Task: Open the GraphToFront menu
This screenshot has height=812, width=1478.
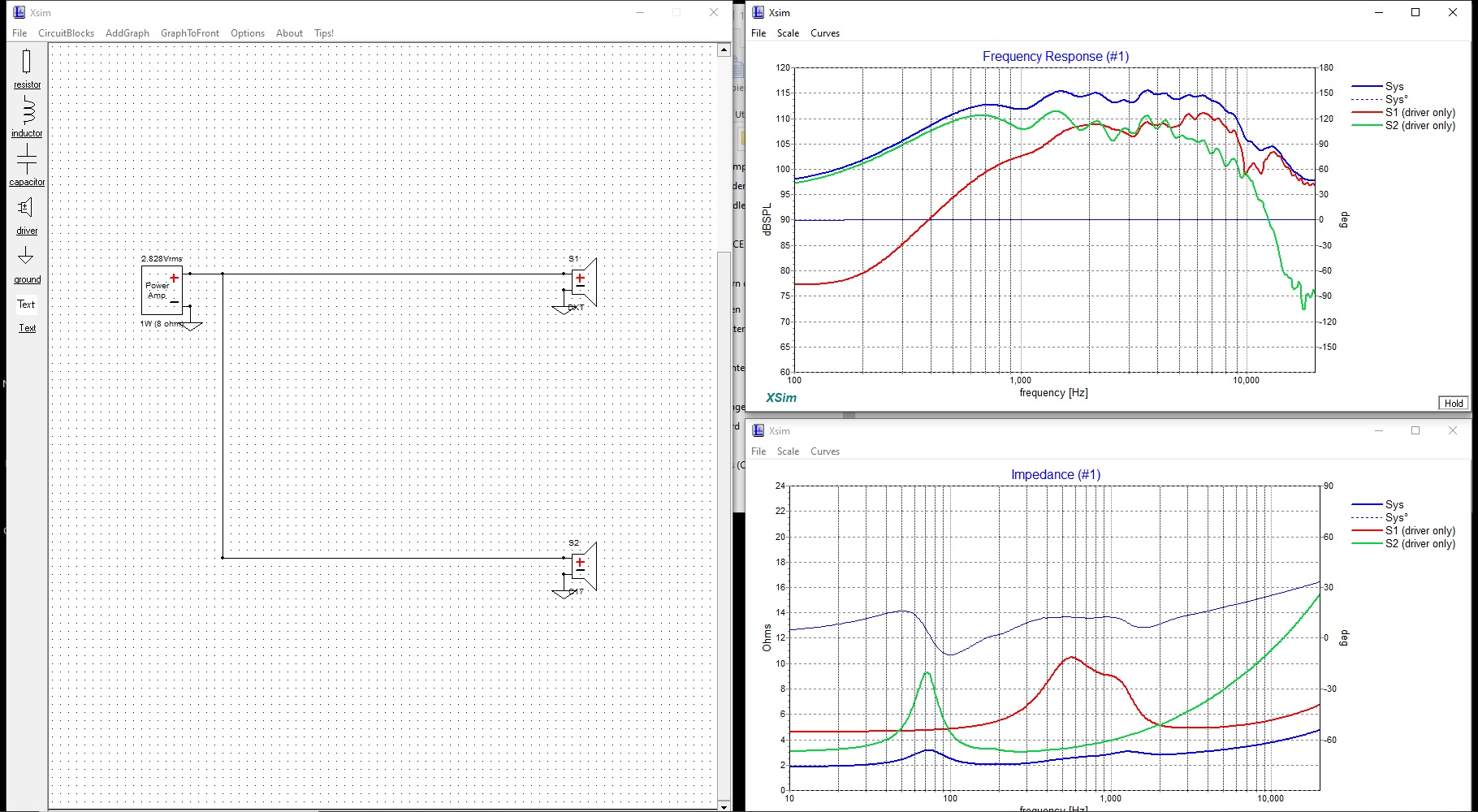Action: click(190, 33)
